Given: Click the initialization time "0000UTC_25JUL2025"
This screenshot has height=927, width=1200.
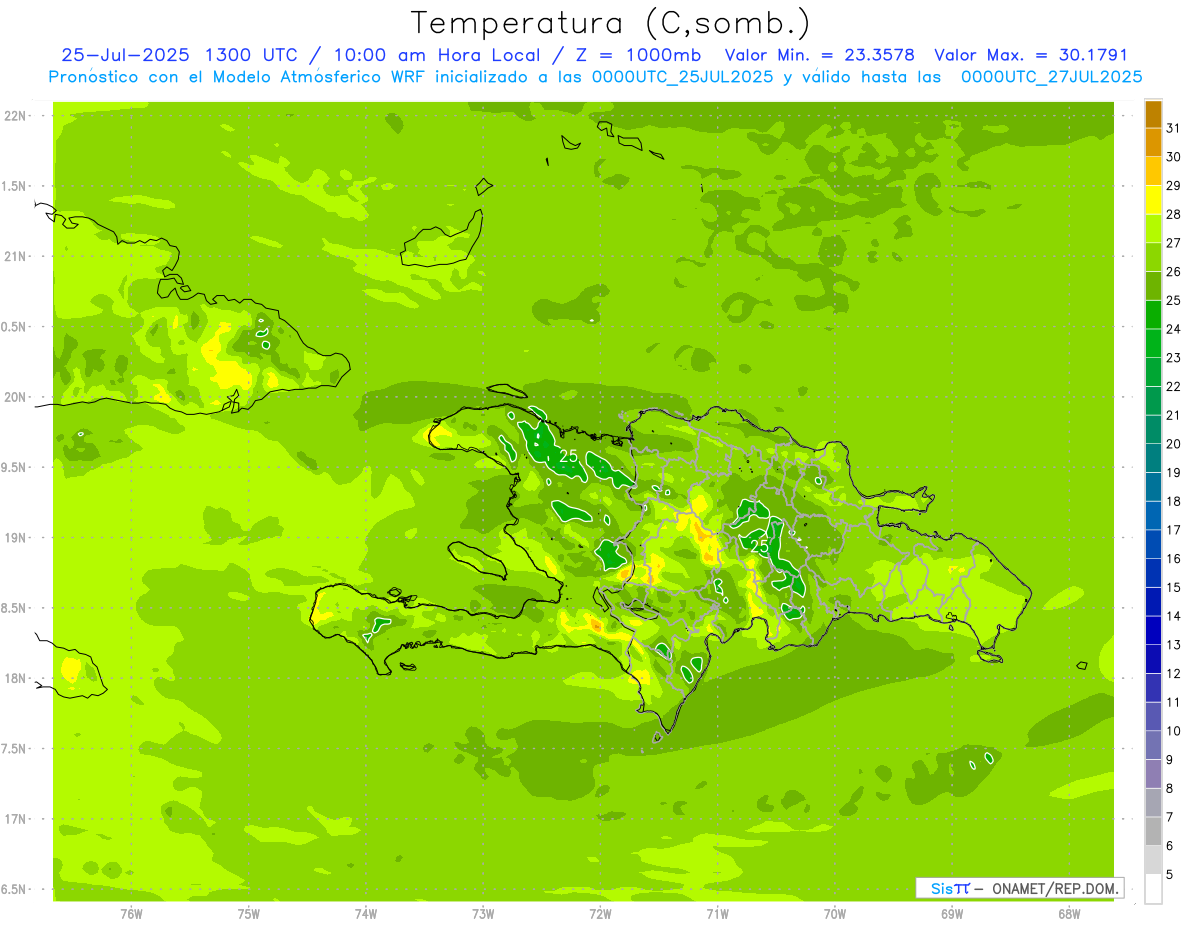Looking at the screenshot, I should click(682, 77).
